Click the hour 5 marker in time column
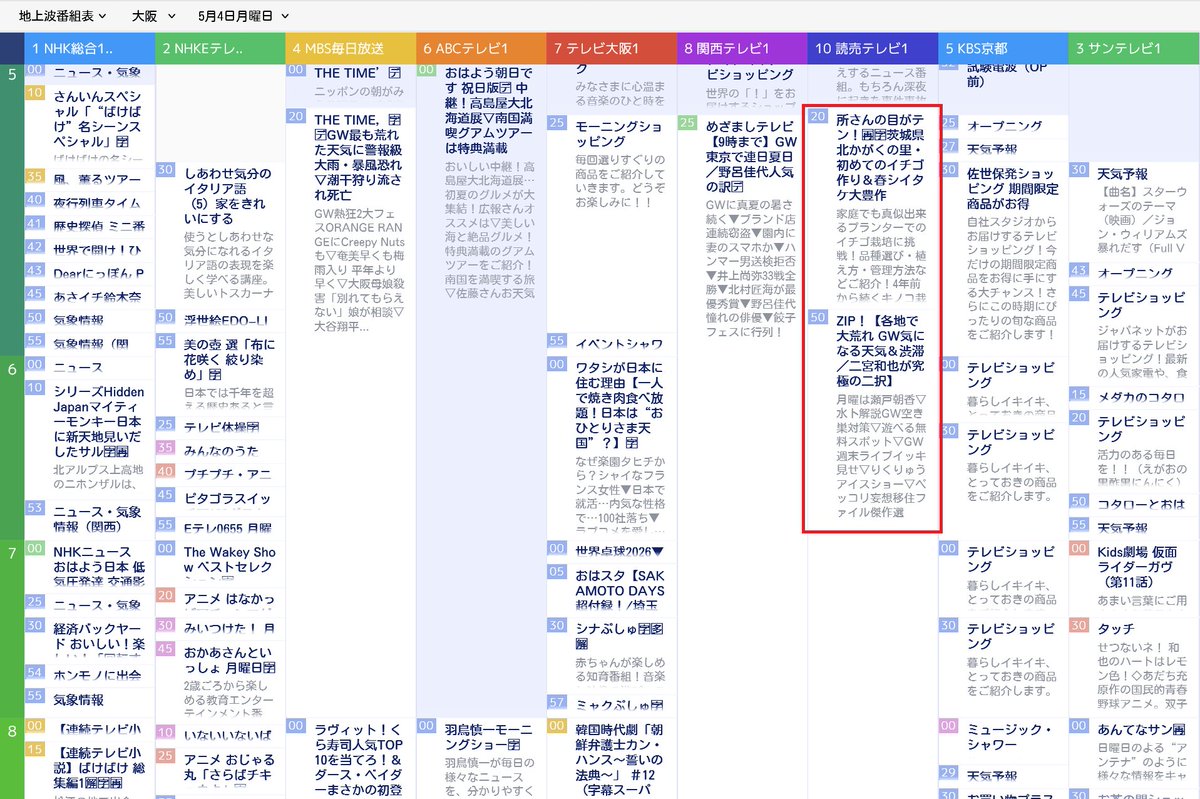The height and width of the screenshot is (799, 1200). tap(12, 74)
